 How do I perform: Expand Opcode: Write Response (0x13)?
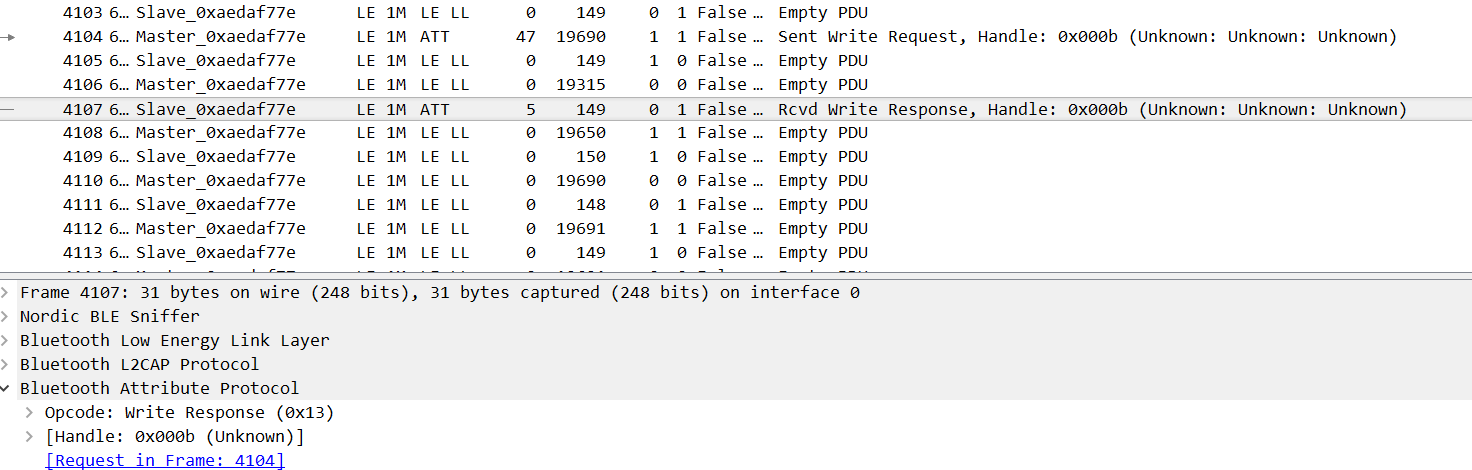30,413
